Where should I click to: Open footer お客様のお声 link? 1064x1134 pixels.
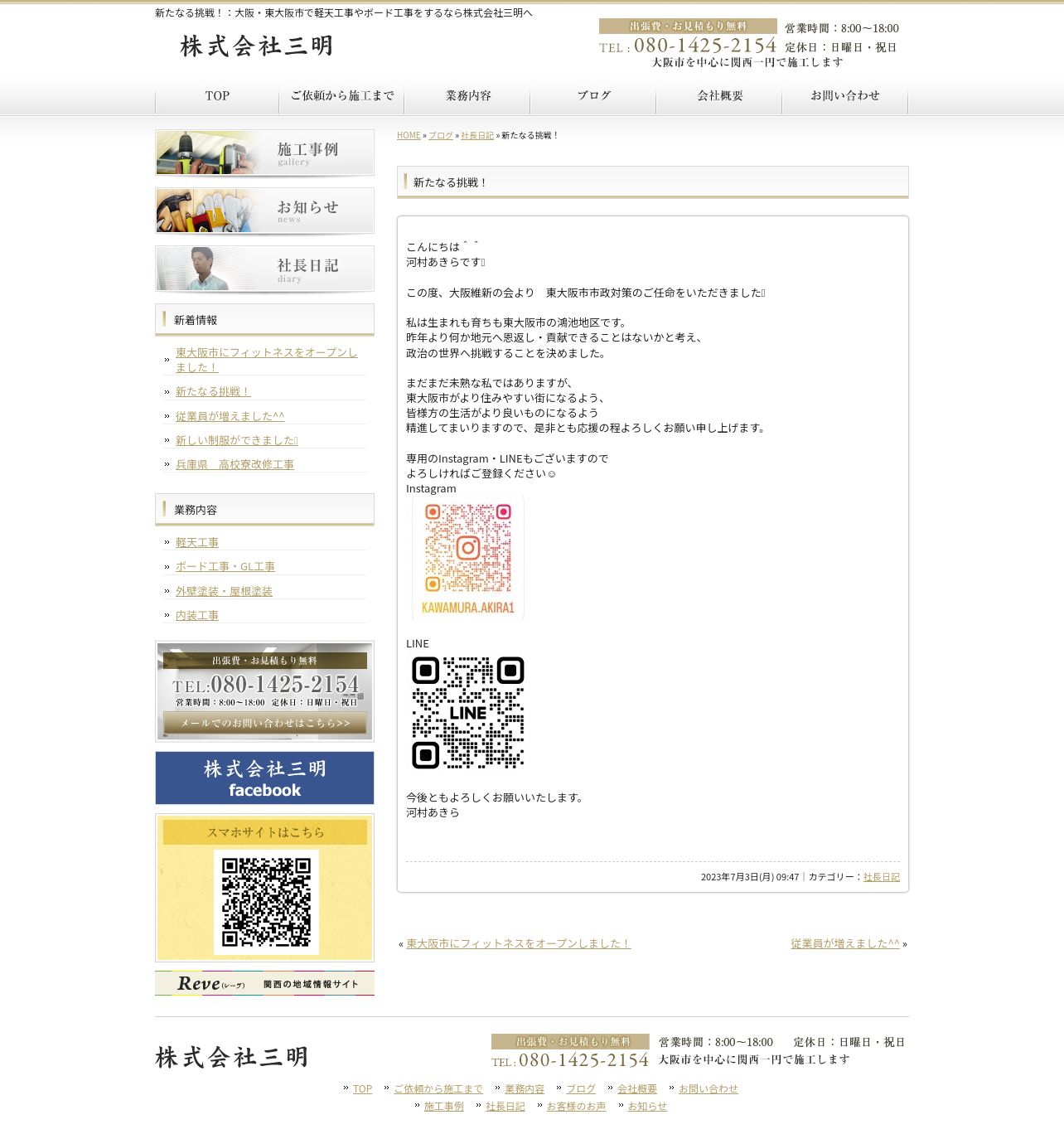(x=577, y=1107)
